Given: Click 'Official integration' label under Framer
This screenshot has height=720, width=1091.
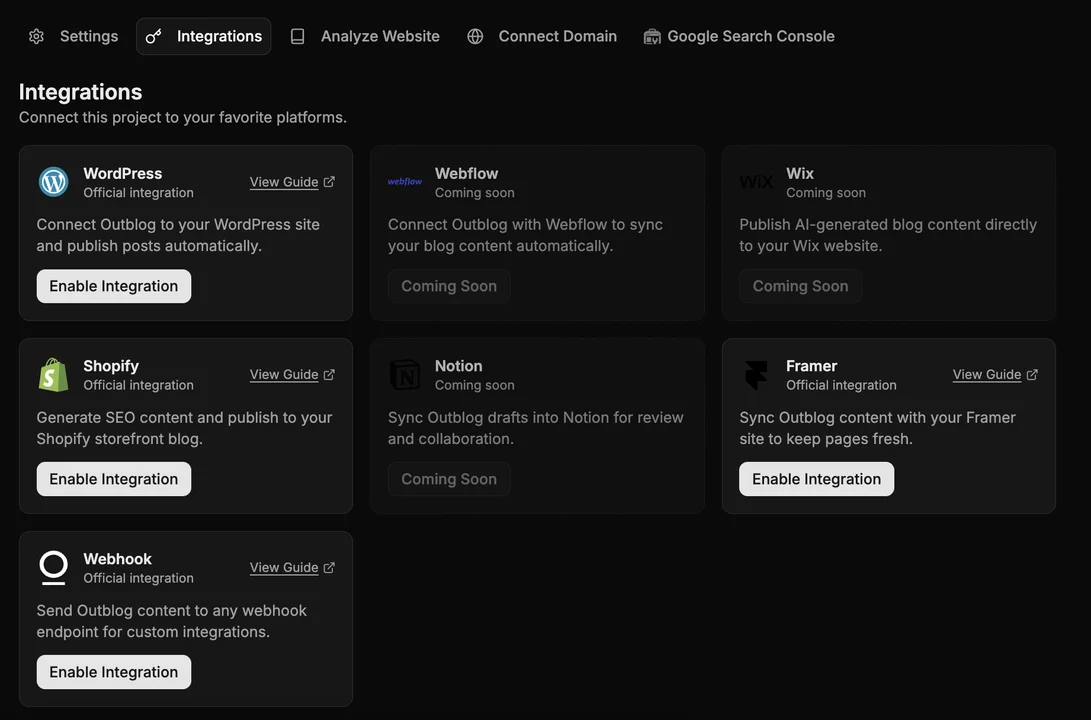Looking at the screenshot, I should (x=841, y=385).
